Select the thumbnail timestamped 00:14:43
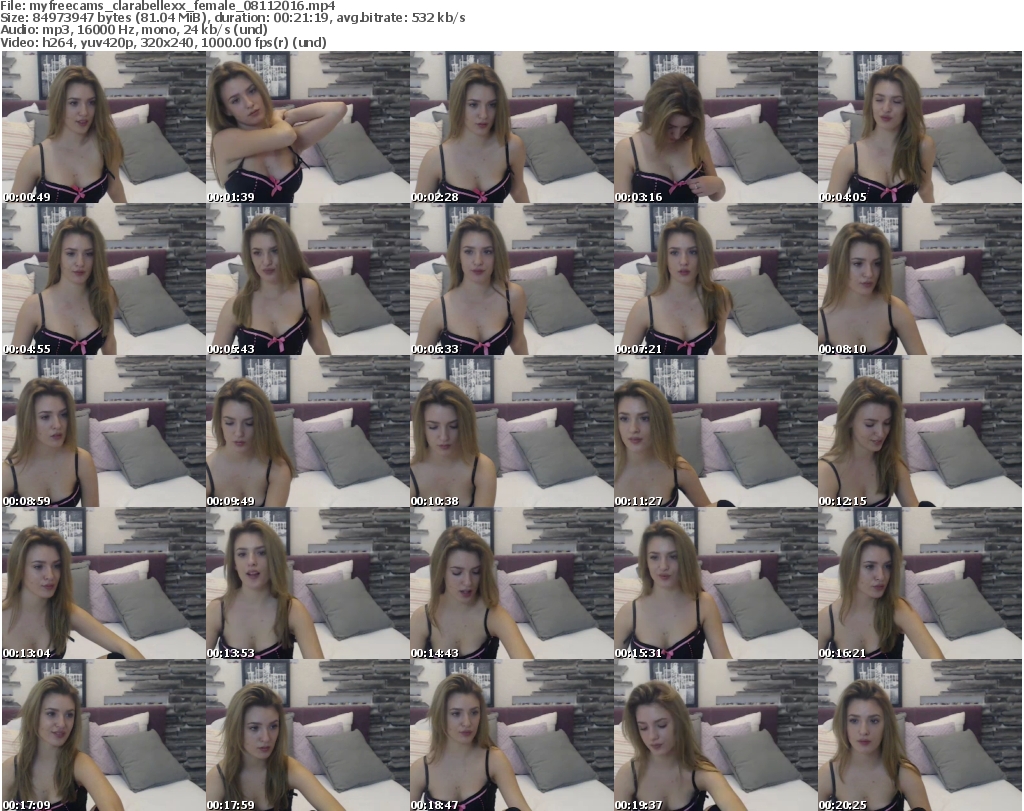Viewport: 1024px width, 811px height. pyautogui.click(x=511, y=583)
